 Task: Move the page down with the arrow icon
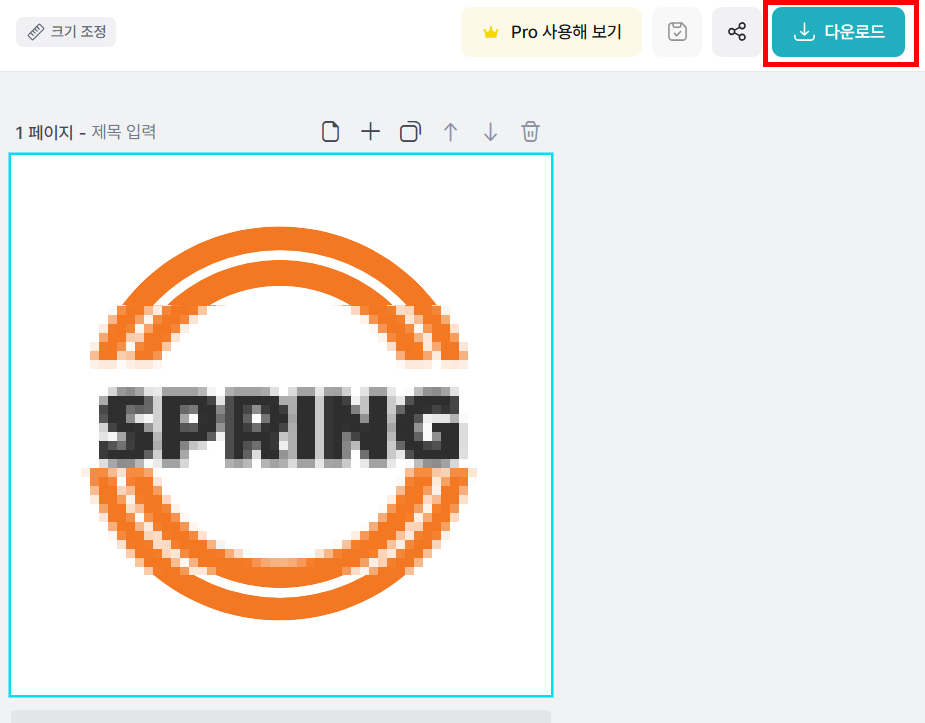coord(490,131)
